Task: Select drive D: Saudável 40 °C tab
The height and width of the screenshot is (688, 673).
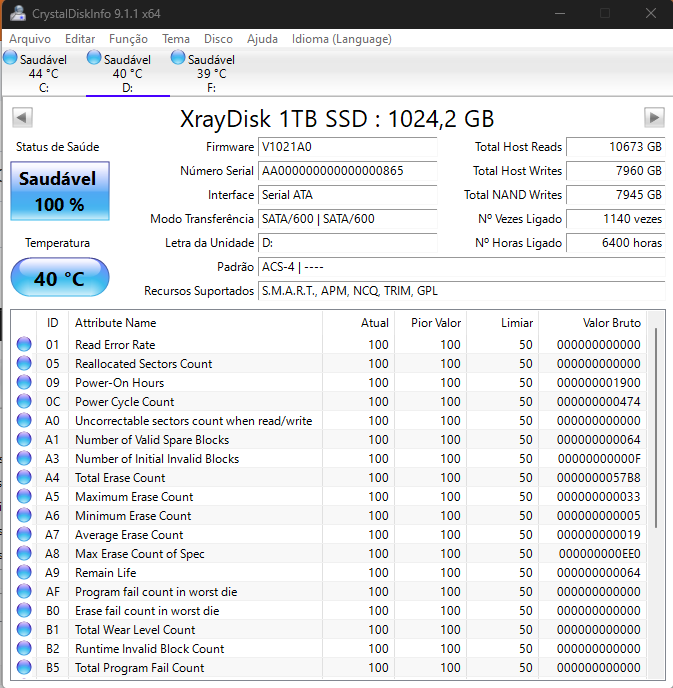Action: point(128,72)
